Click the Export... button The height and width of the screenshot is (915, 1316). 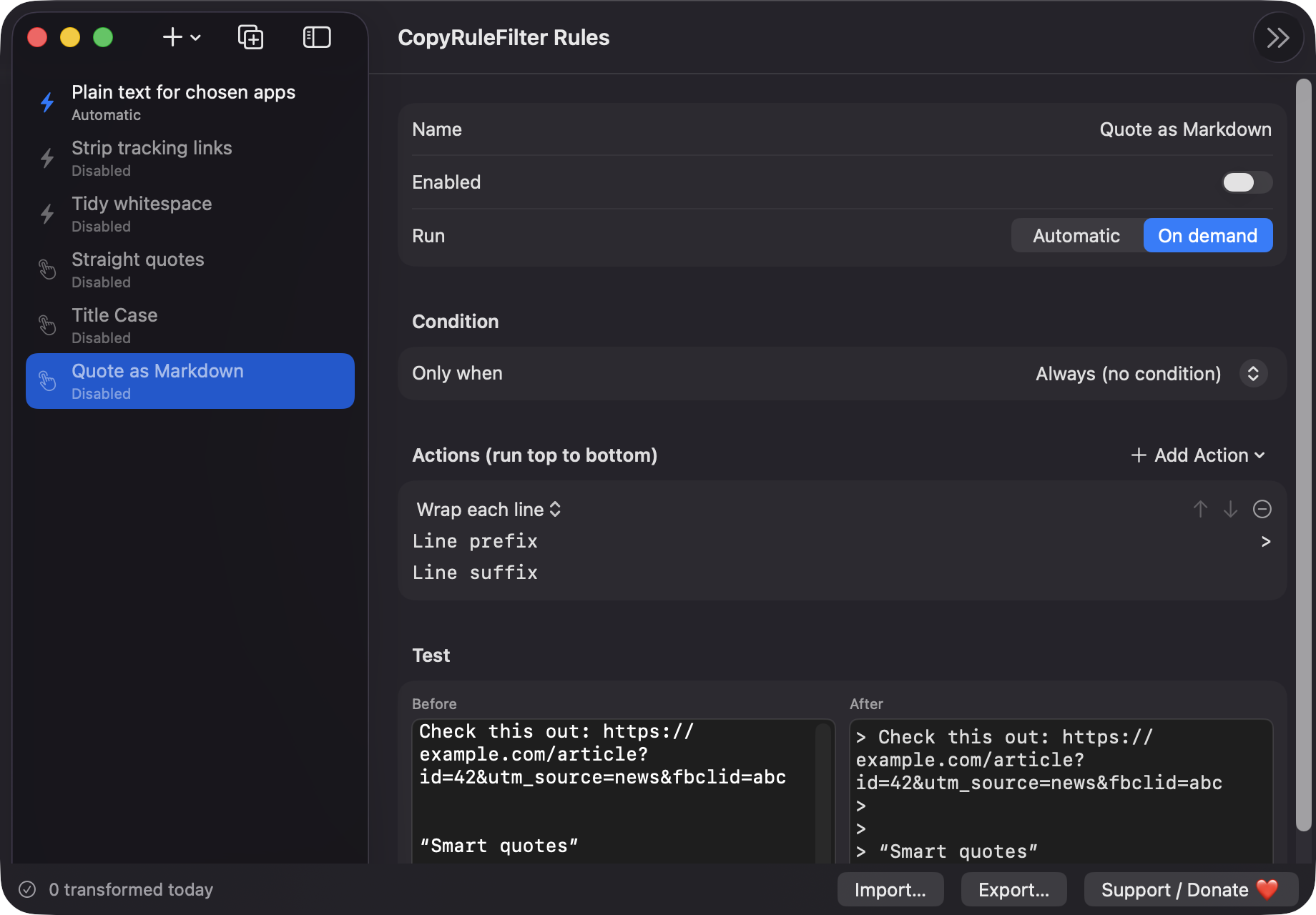pyautogui.click(x=1013, y=889)
